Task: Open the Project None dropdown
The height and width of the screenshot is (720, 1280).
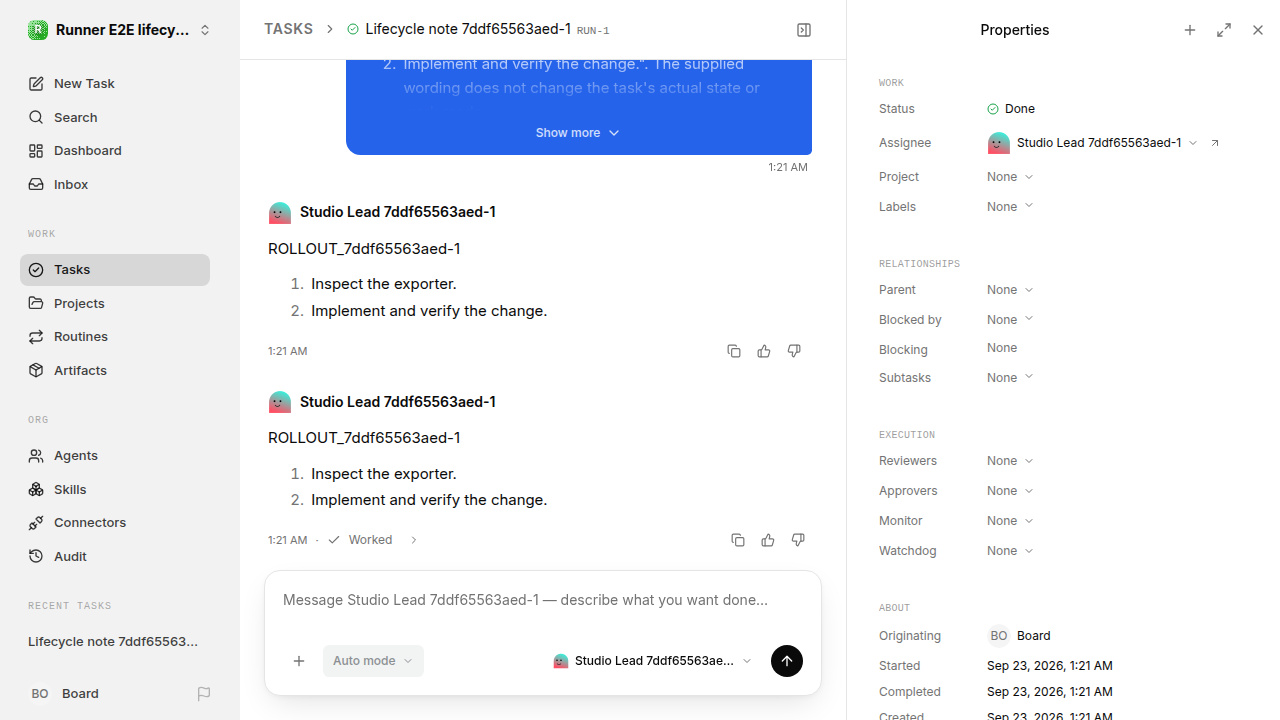Action: (x=1010, y=177)
